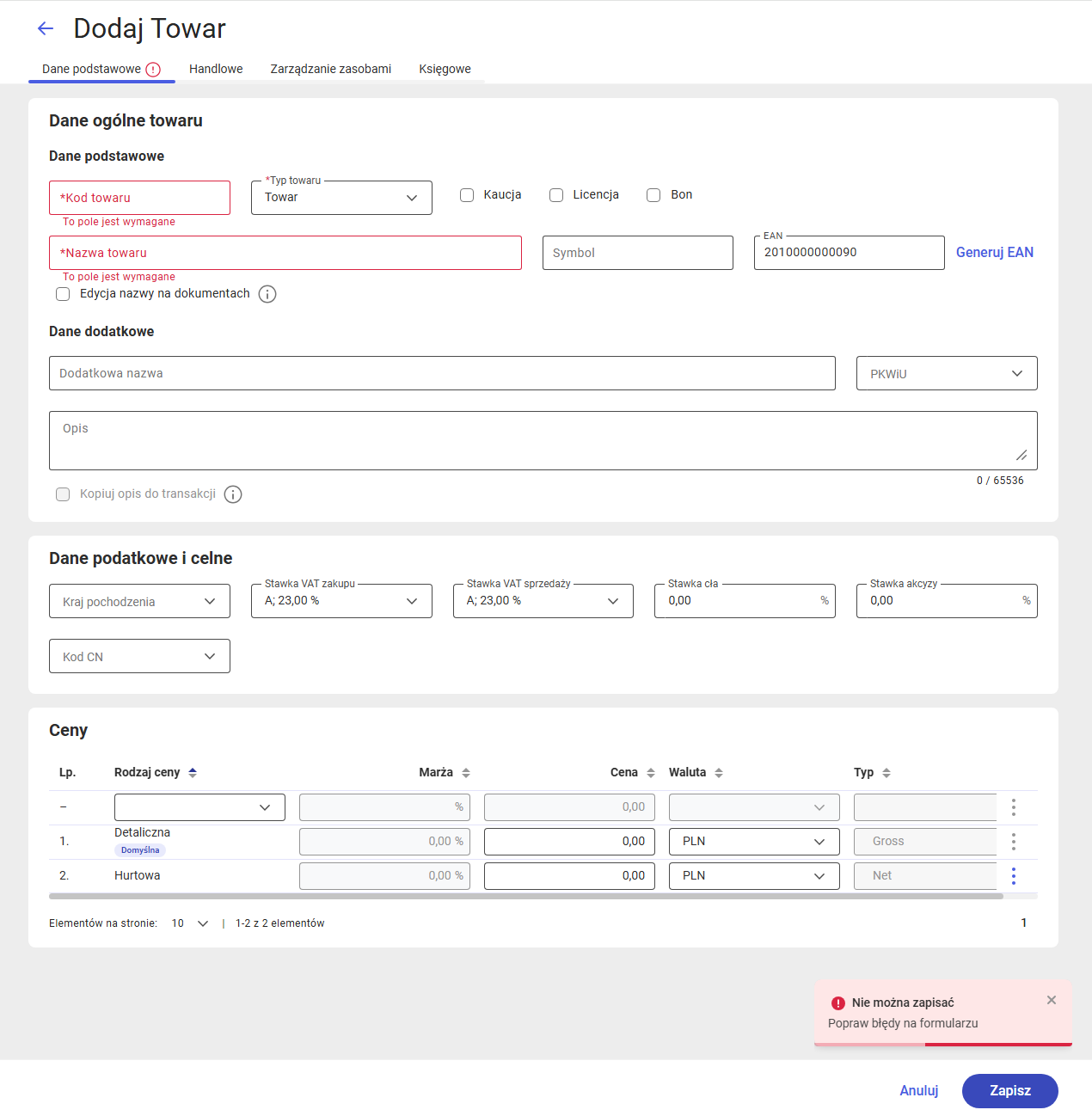Click the back arrow next to Dodaj Towar
This screenshot has height=1116, width=1092.
click(46, 28)
